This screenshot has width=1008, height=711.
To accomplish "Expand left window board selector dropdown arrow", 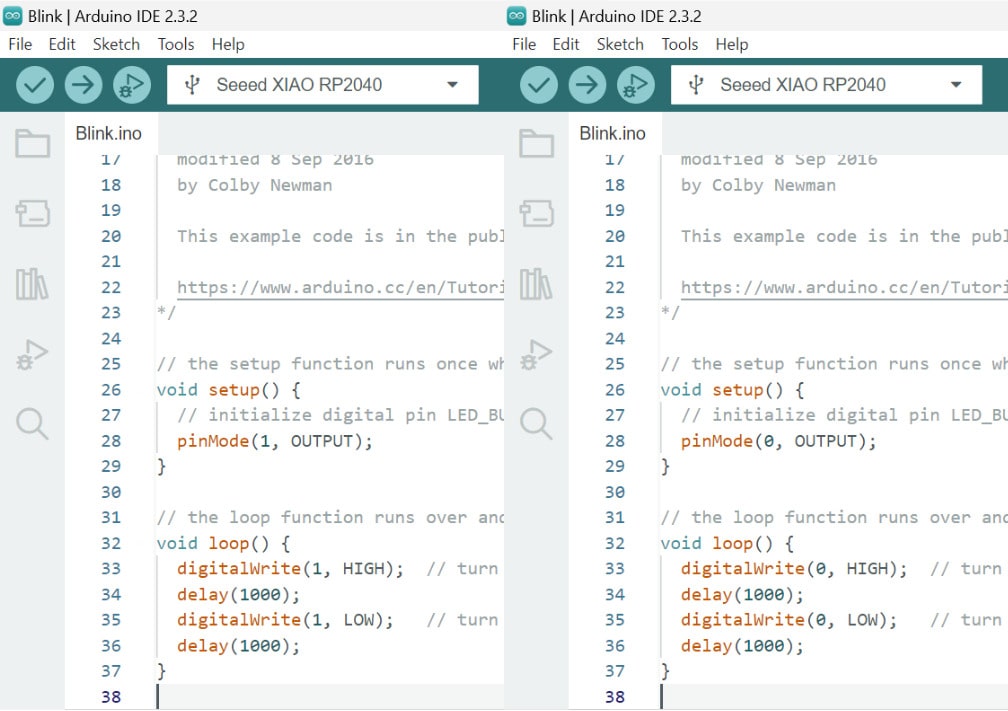I will click(453, 85).
